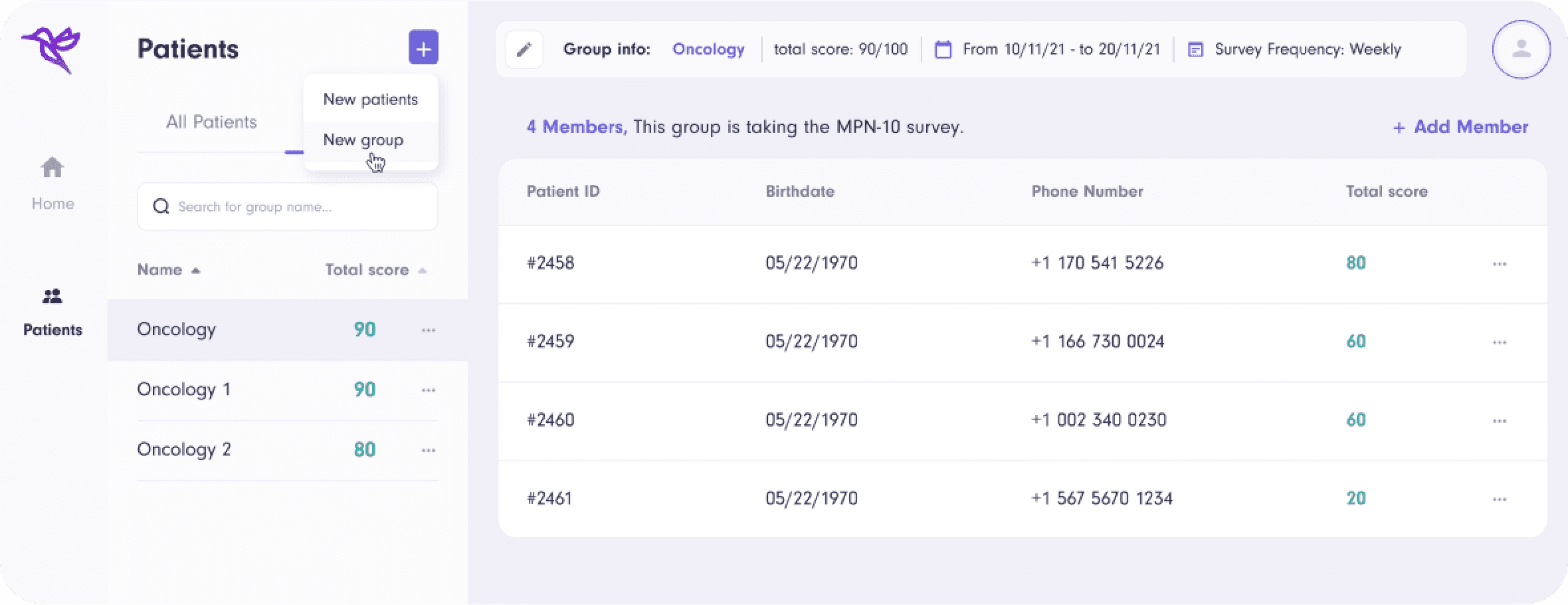Select New group from dropdown menu

363,140
